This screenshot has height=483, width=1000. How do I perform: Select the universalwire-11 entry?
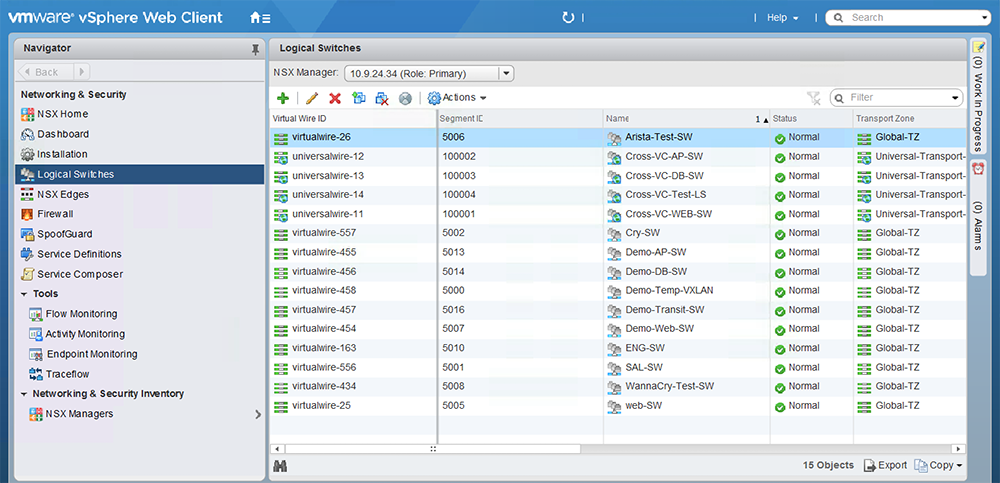[x=328, y=214]
